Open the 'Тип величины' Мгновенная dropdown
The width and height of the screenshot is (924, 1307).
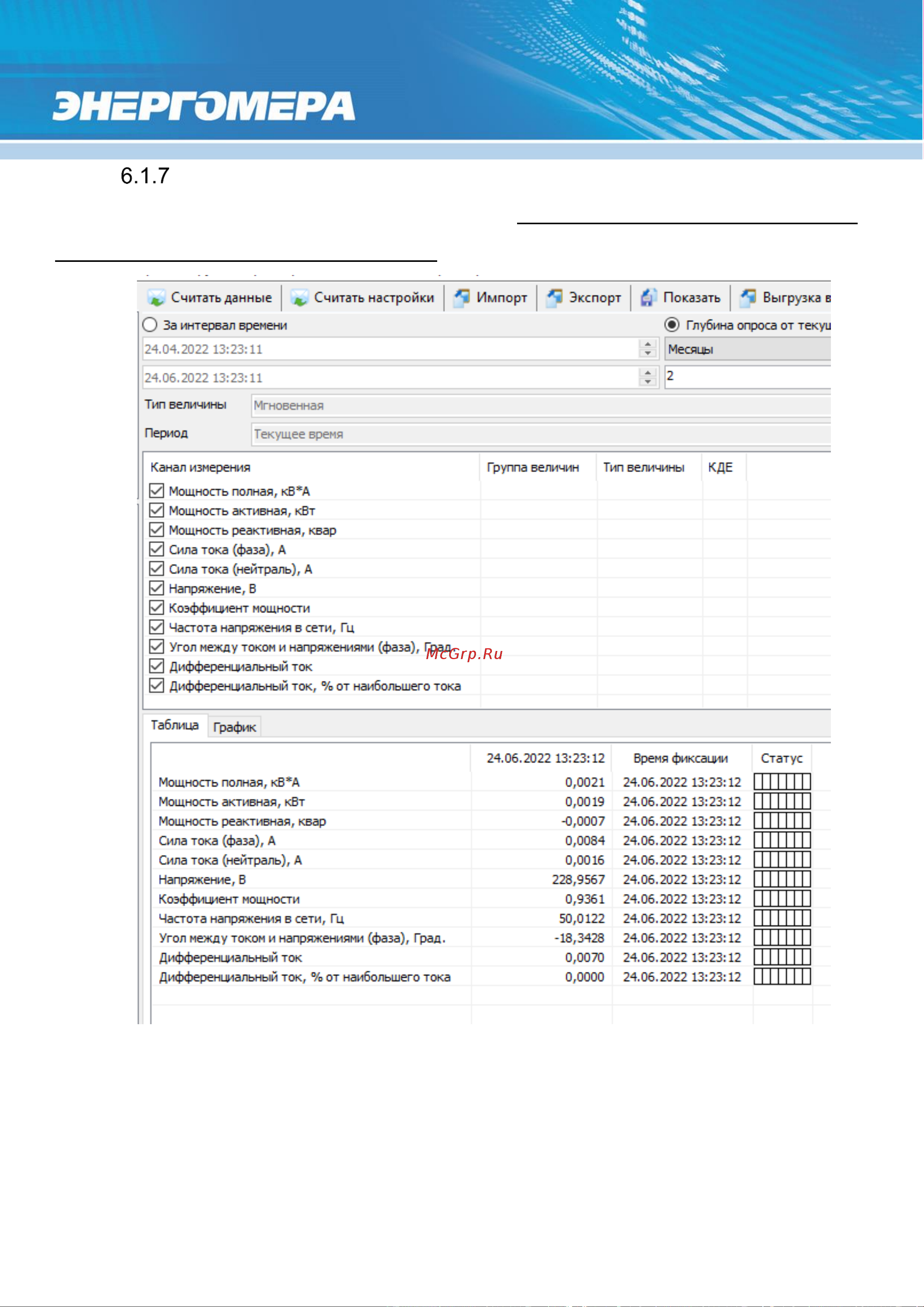(541, 405)
